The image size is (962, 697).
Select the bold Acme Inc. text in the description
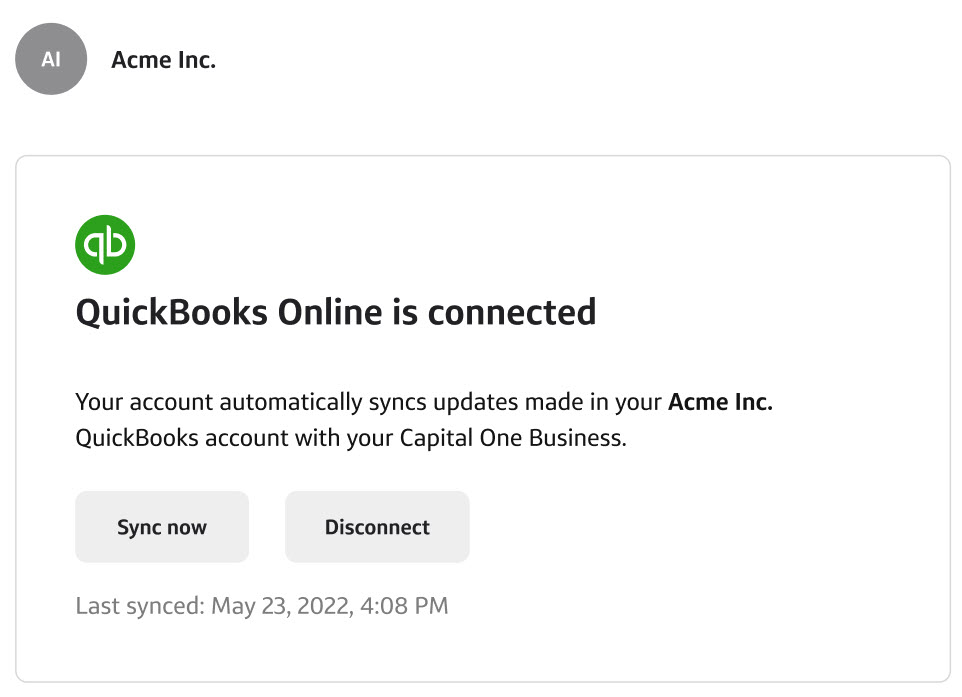pos(720,401)
